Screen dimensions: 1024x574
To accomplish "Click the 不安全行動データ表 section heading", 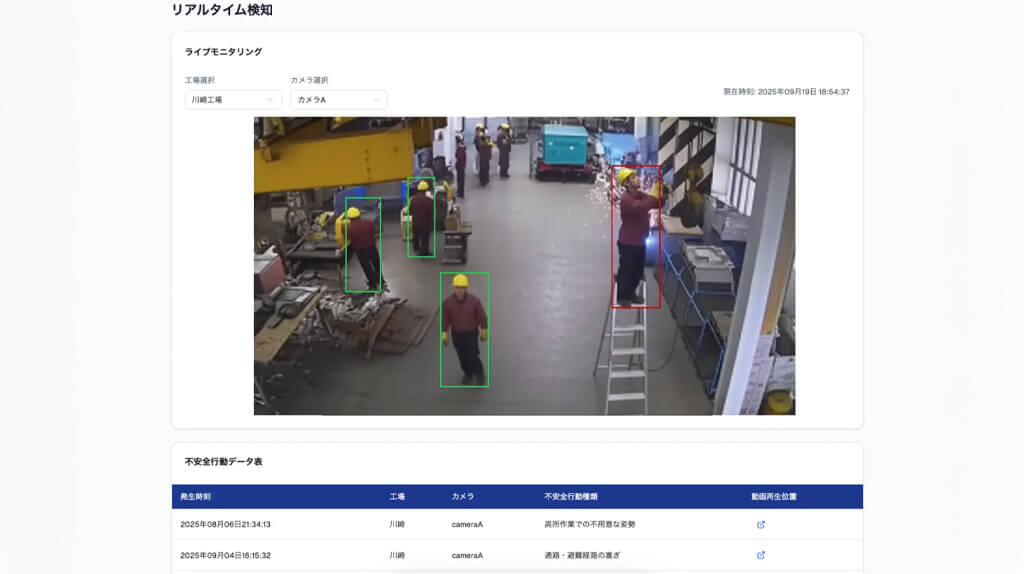I will [223, 462].
